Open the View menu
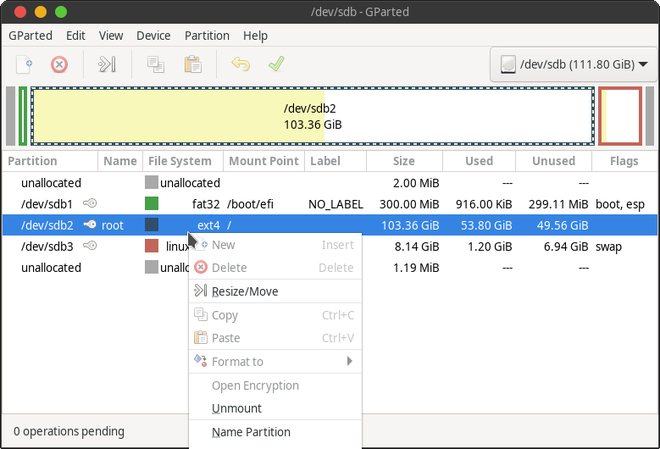660x449 pixels. click(111, 36)
